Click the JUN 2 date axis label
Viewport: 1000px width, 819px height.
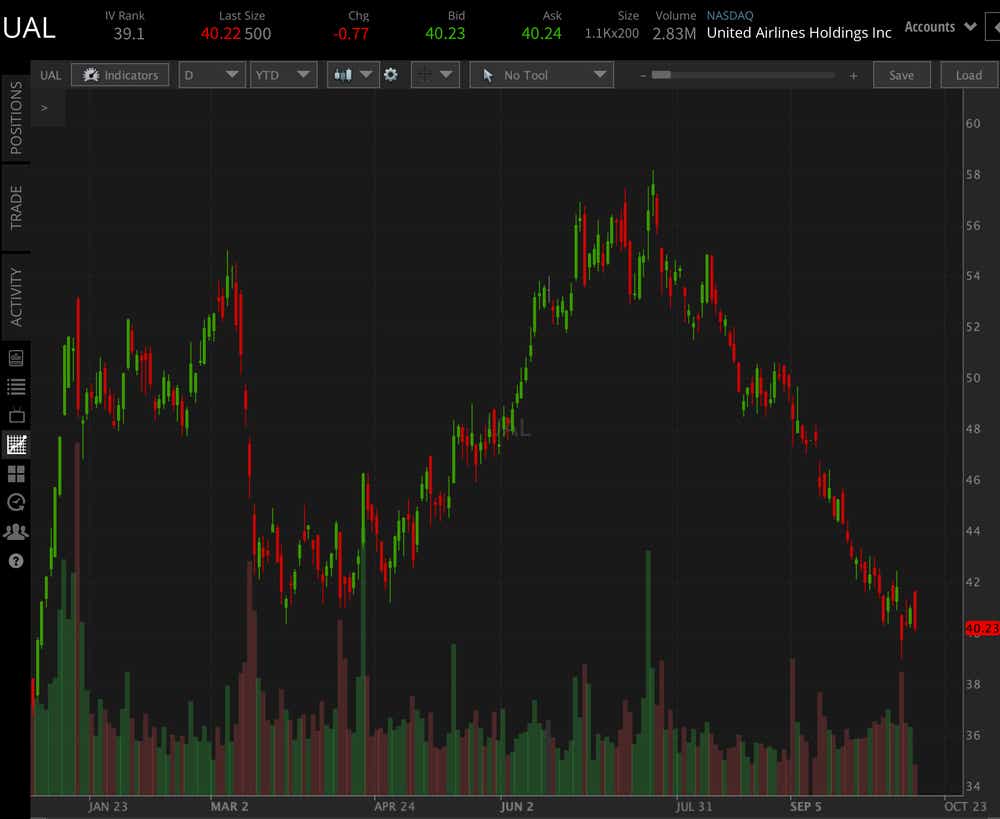point(517,806)
